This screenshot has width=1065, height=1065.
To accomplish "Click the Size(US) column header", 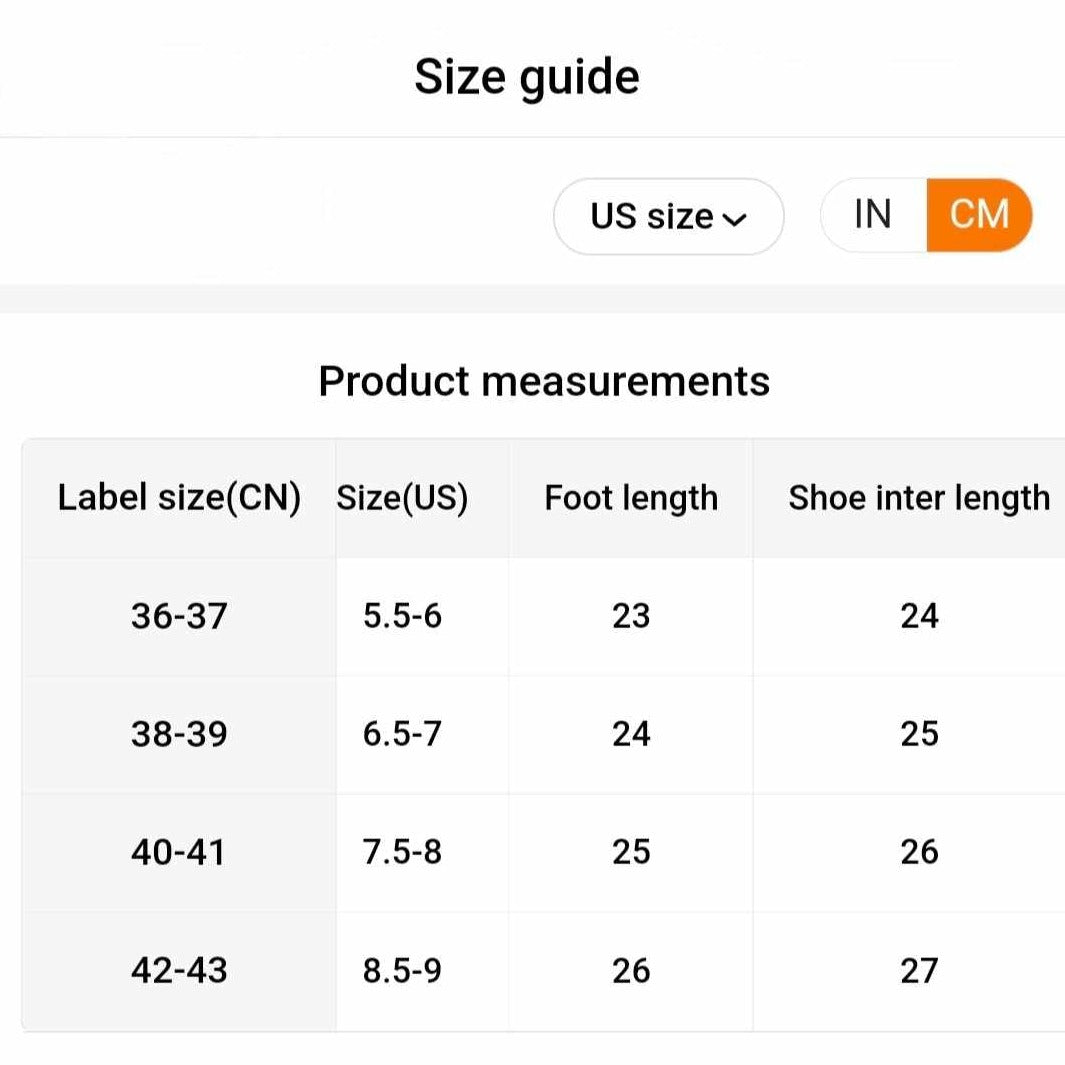I will point(402,497).
